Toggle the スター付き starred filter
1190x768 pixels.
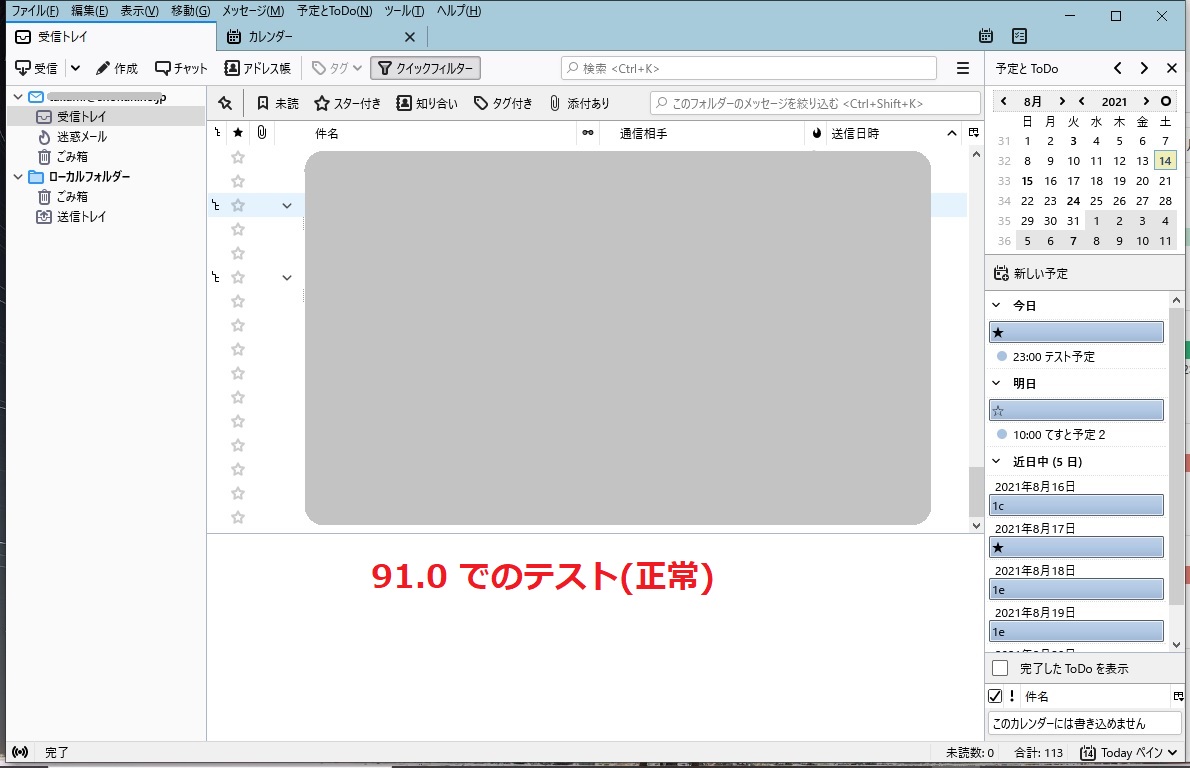(347, 103)
